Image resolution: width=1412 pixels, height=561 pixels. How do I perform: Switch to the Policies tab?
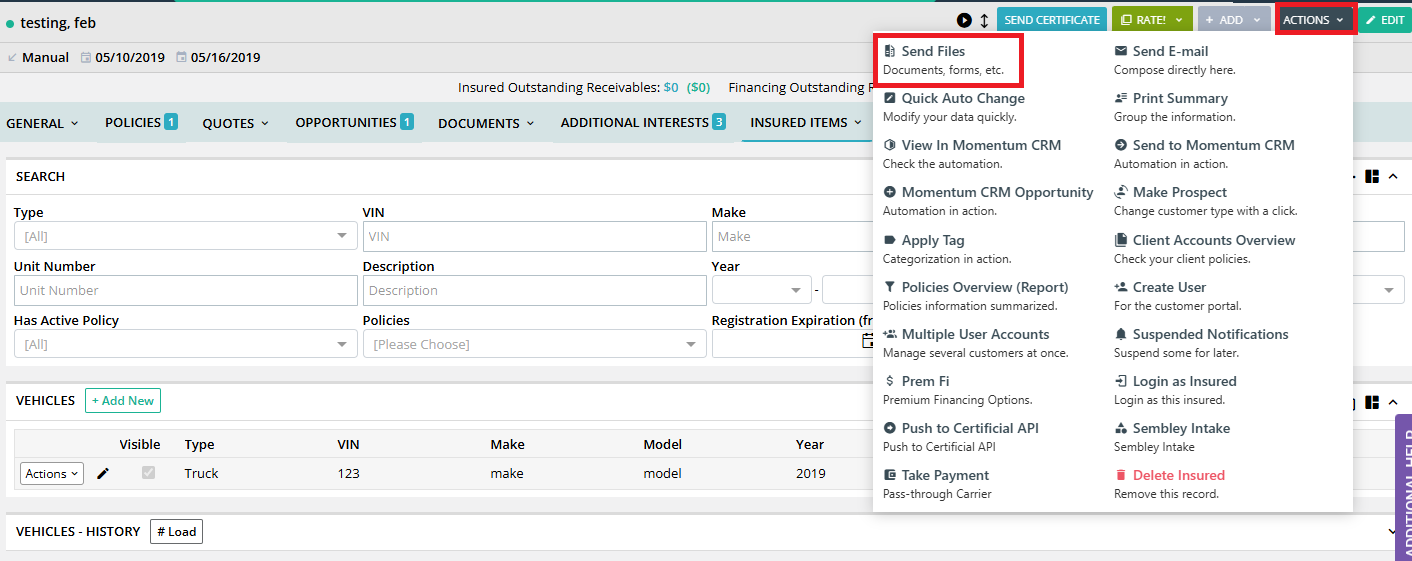[x=141, y=122]
